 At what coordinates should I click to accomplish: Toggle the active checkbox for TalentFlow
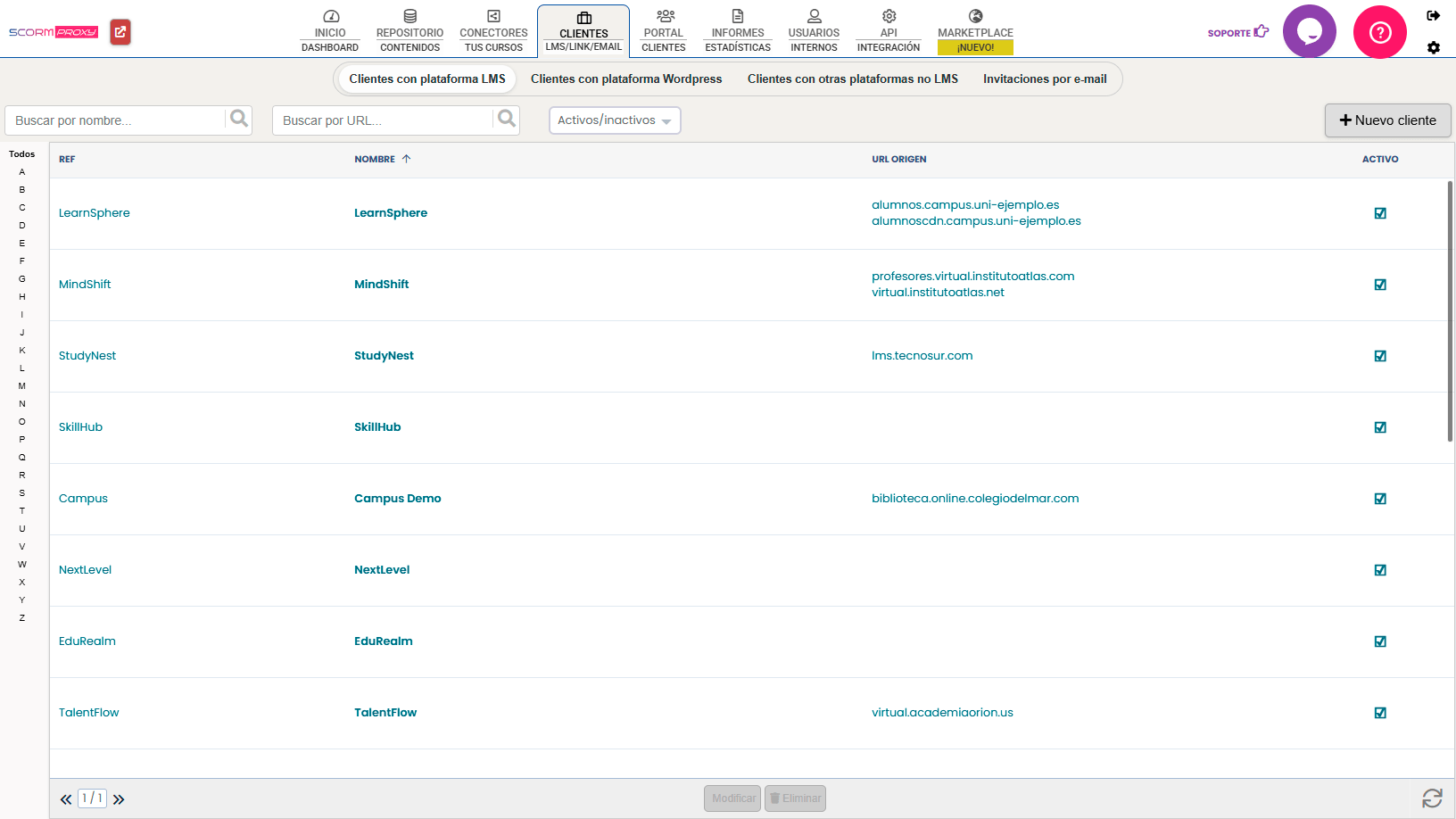pos(1380,713)
